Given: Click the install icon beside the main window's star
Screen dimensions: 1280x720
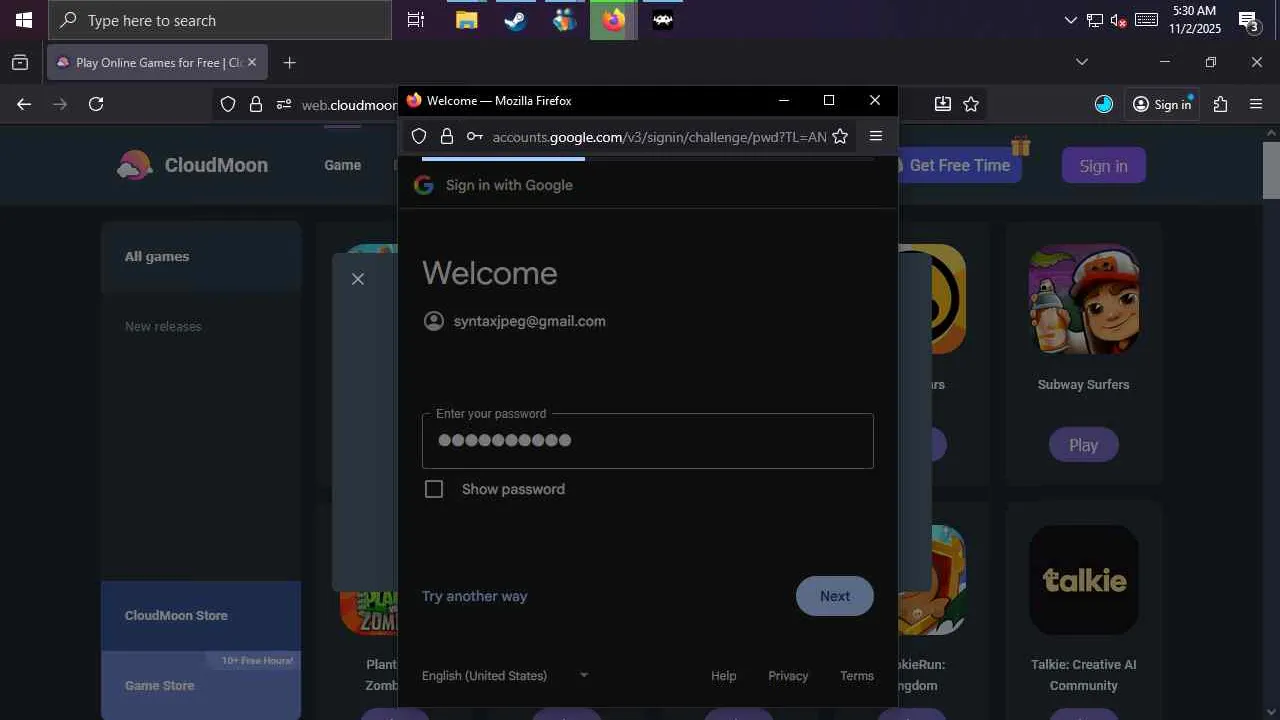Looking at the screenshot, I should (942, 104).
